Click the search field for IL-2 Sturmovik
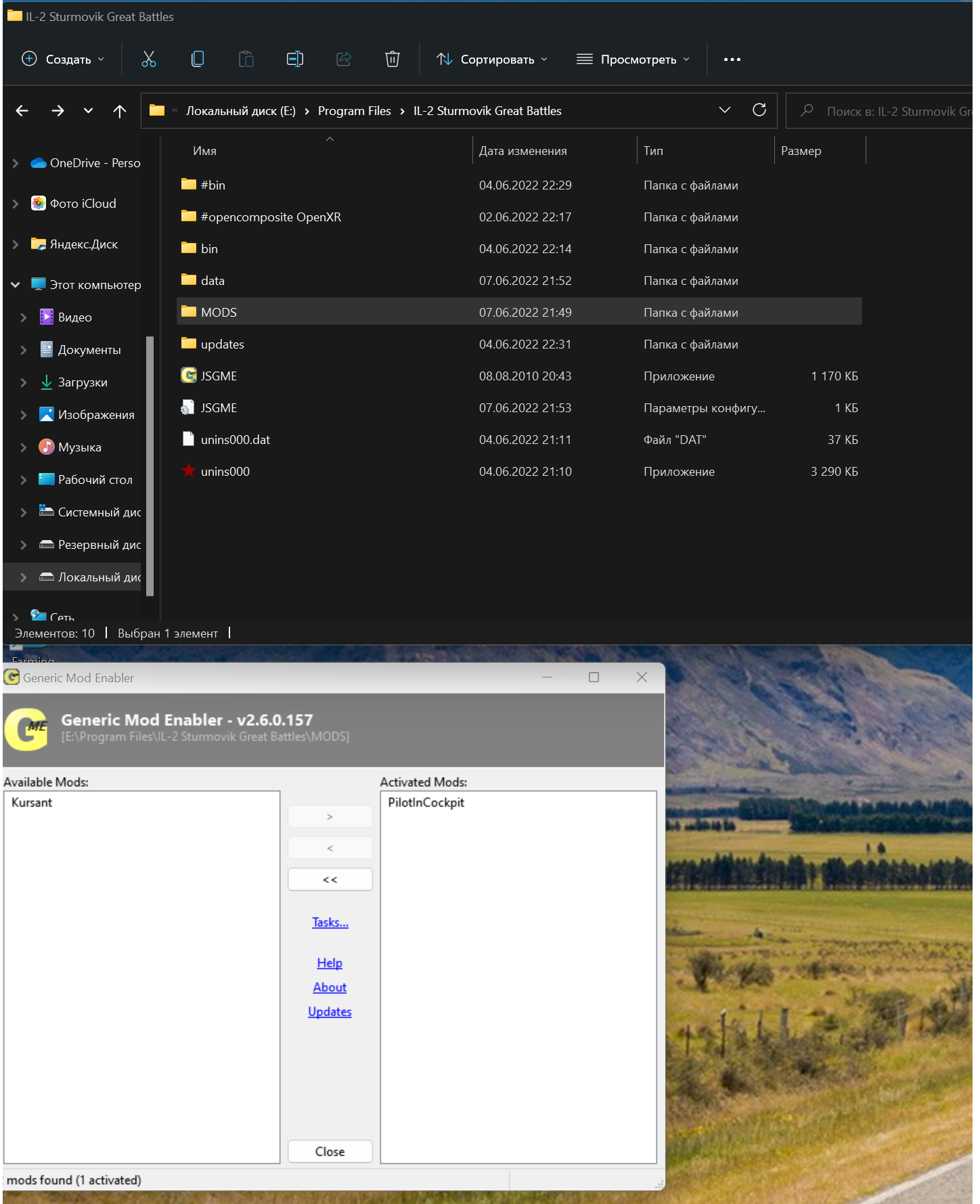This screenshot has width=980, height=1204. pyautogui.click(x=880, y=111)
